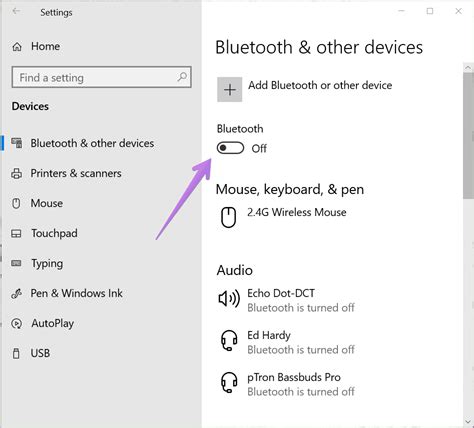Viewport: 474px width, 428px height.
Task: Click the Ed Hardy headset icon
Action: (x=229, y=340)
